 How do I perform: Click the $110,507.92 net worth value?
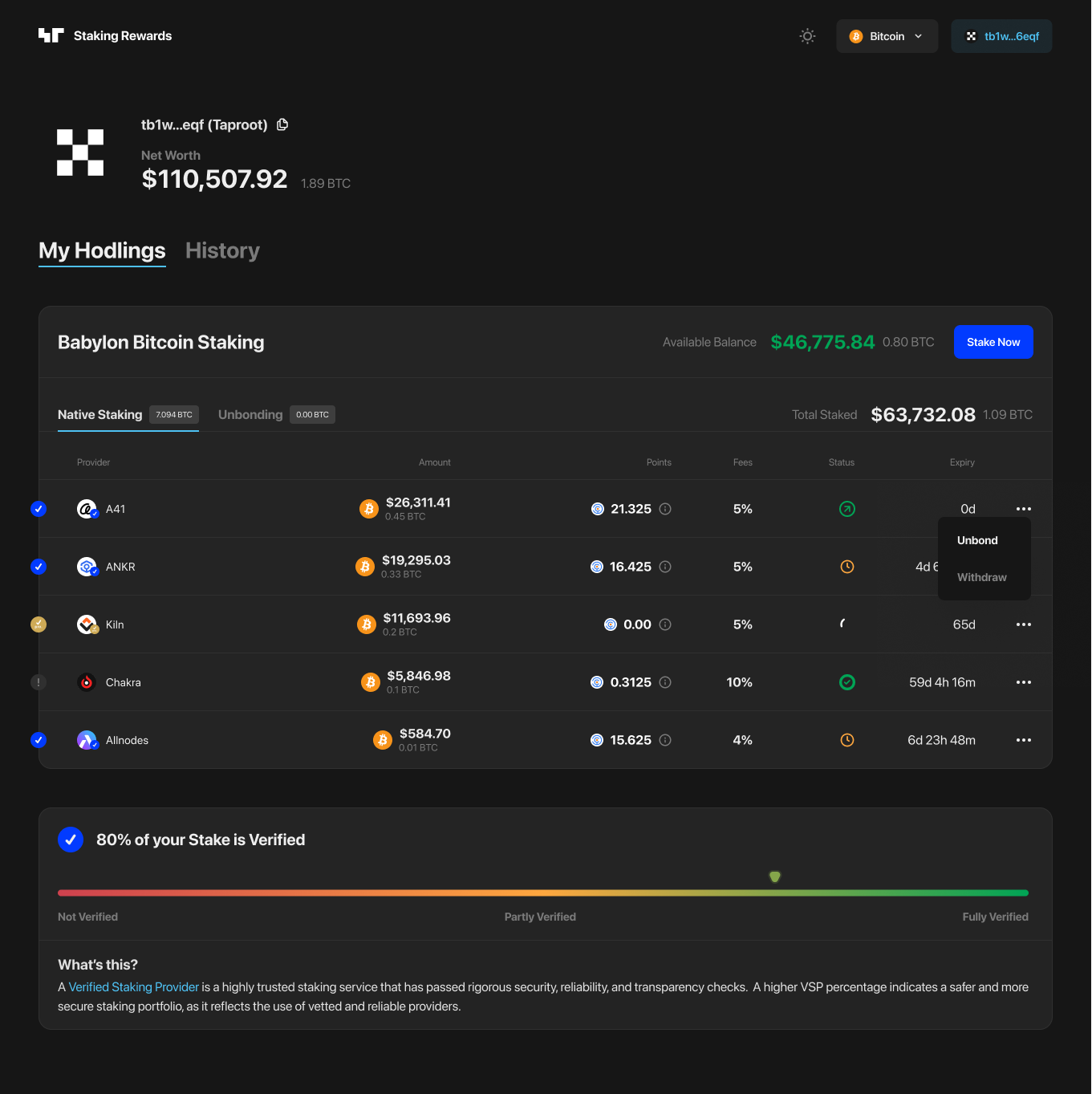[x=214, y=179]
